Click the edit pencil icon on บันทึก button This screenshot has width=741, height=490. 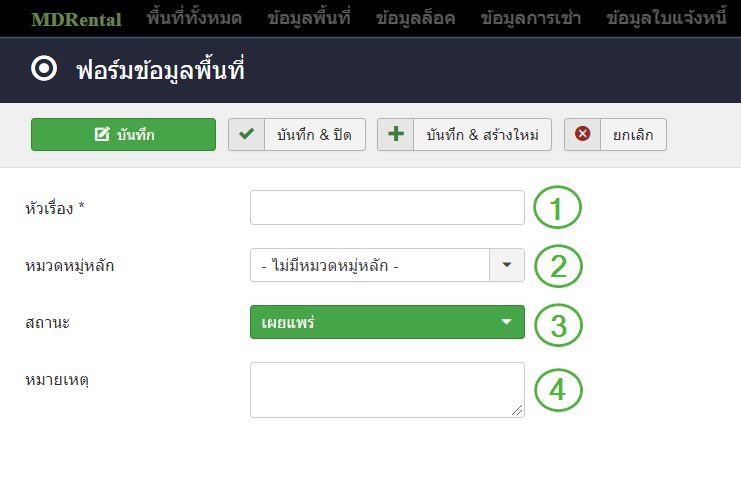tap(102, 135)
